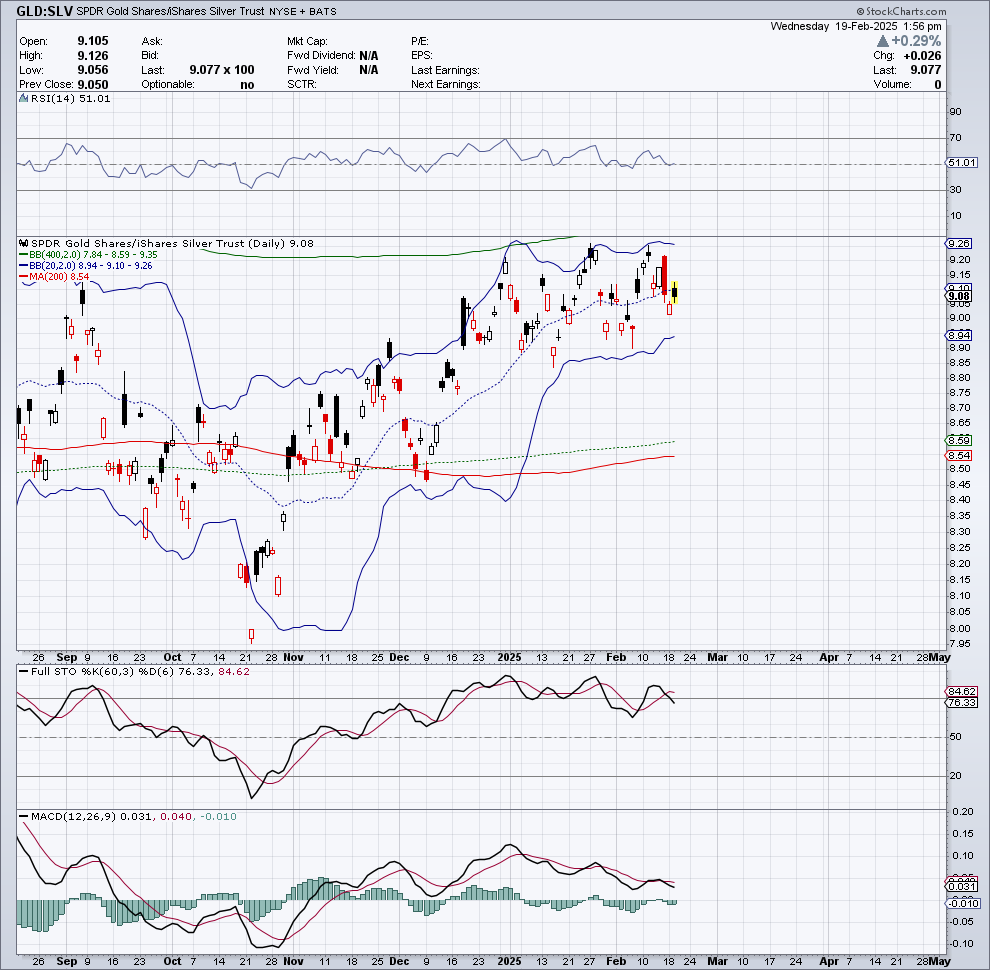Click the Volume value 0
The image size is (990, 970).
pyautogui.click(x=938, y=85)
